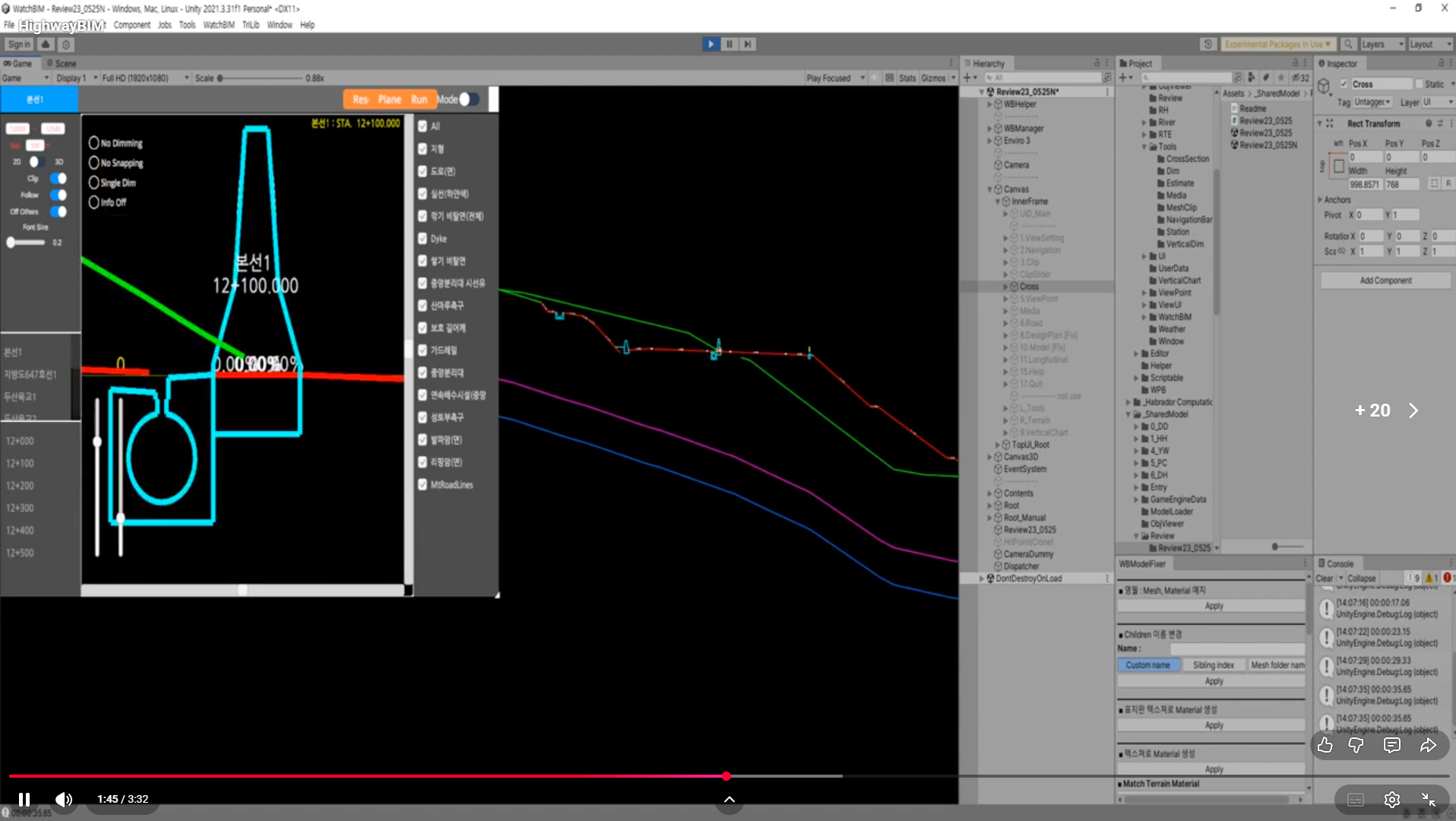Screen dimensions: 1456x821
Task: Open video player settings gear
Action: tap(1391, 800)
